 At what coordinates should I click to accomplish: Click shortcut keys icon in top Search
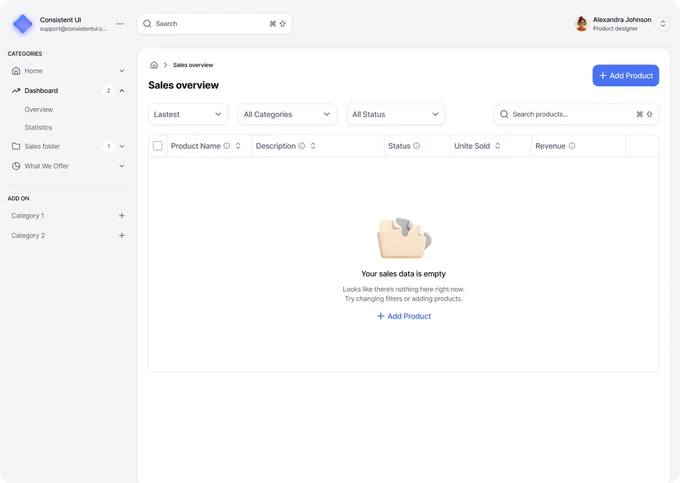pyautogui.click(x=278, y=24)
